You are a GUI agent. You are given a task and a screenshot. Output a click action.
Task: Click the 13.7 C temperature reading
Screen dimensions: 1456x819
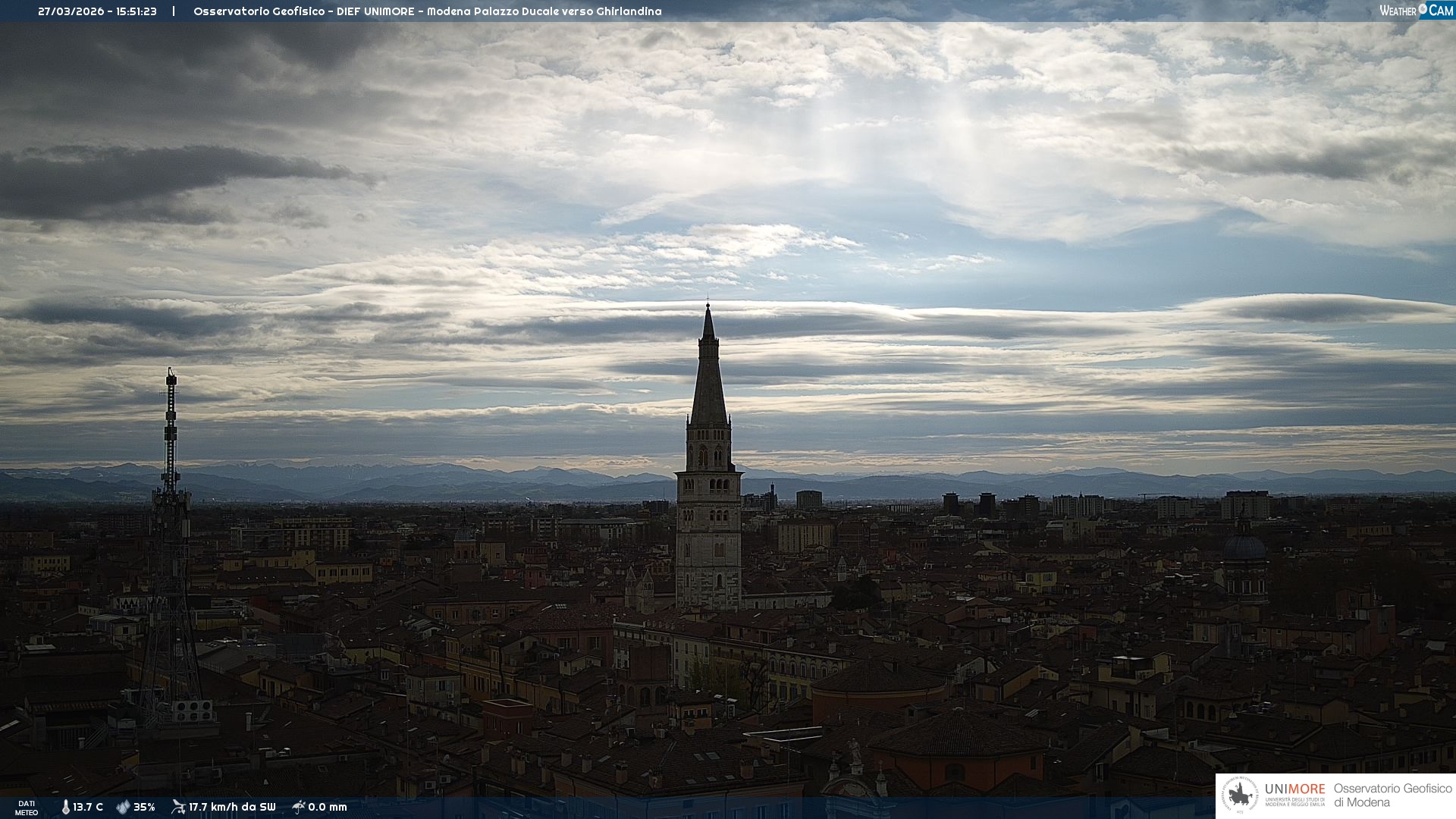[88, 807]
